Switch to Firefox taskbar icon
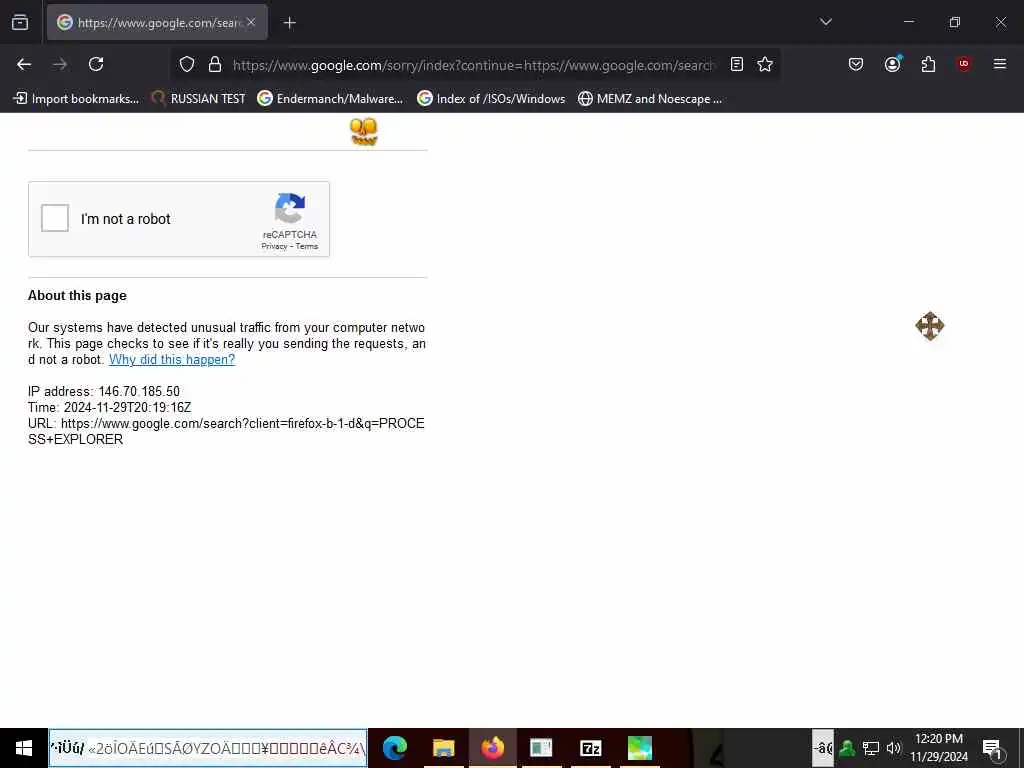 [492, 748]
